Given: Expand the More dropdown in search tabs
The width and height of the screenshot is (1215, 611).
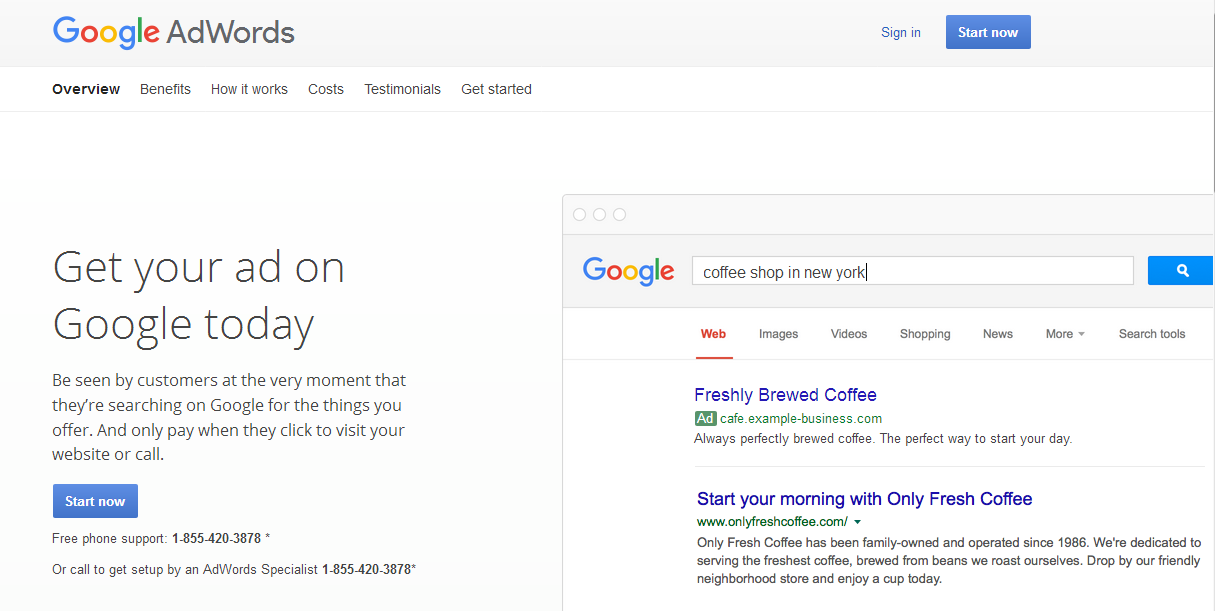Looking at the screenshot, I should [x=1065, y=334].
